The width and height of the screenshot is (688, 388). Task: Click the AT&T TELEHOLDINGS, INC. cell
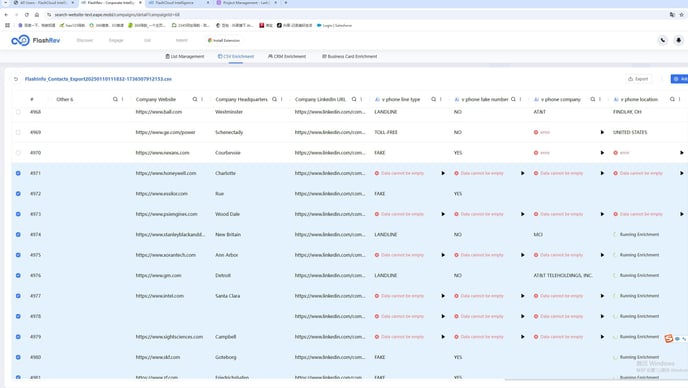pos(563,276)
